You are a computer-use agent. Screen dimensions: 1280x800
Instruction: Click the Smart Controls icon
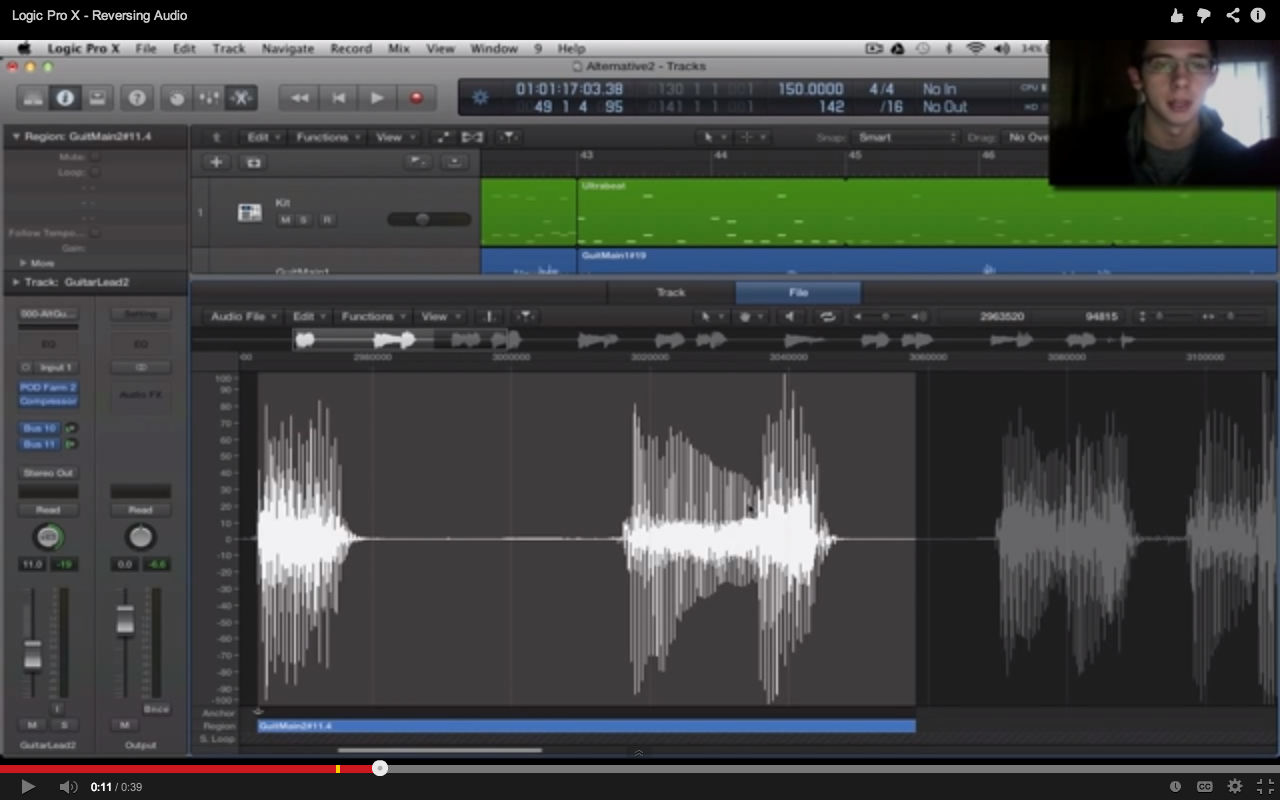pos(178,98)
